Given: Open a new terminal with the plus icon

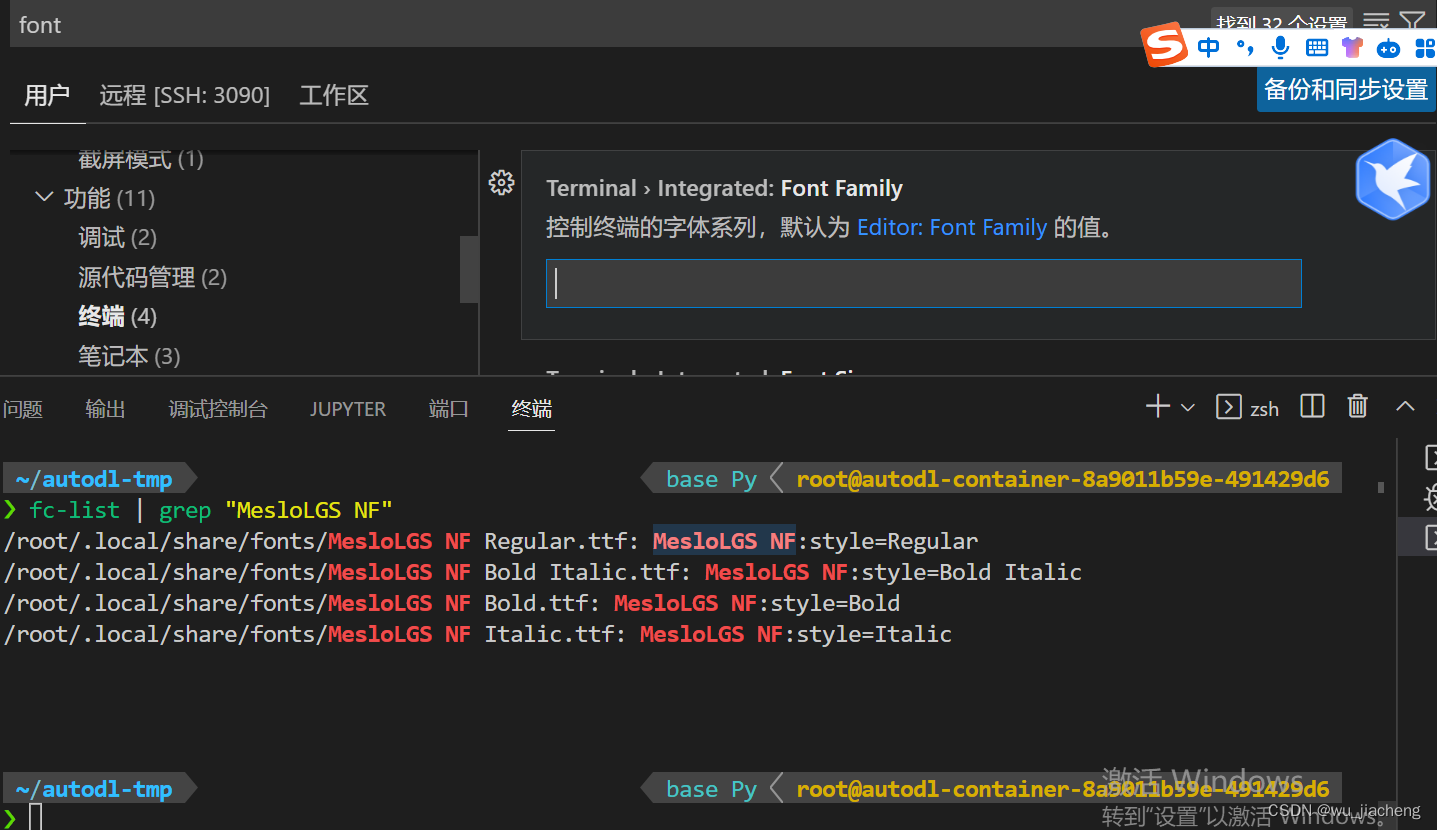Looking at the screenshot, I should pyautogui.click(x=1156, y=406).
